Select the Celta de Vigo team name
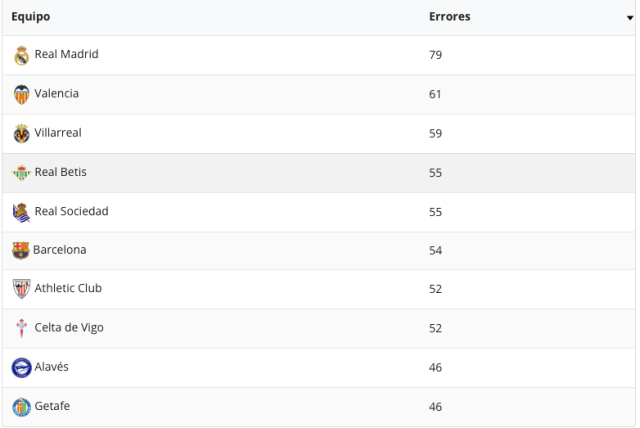The height and width of the screenshot is (428, 640). [69, 327]
